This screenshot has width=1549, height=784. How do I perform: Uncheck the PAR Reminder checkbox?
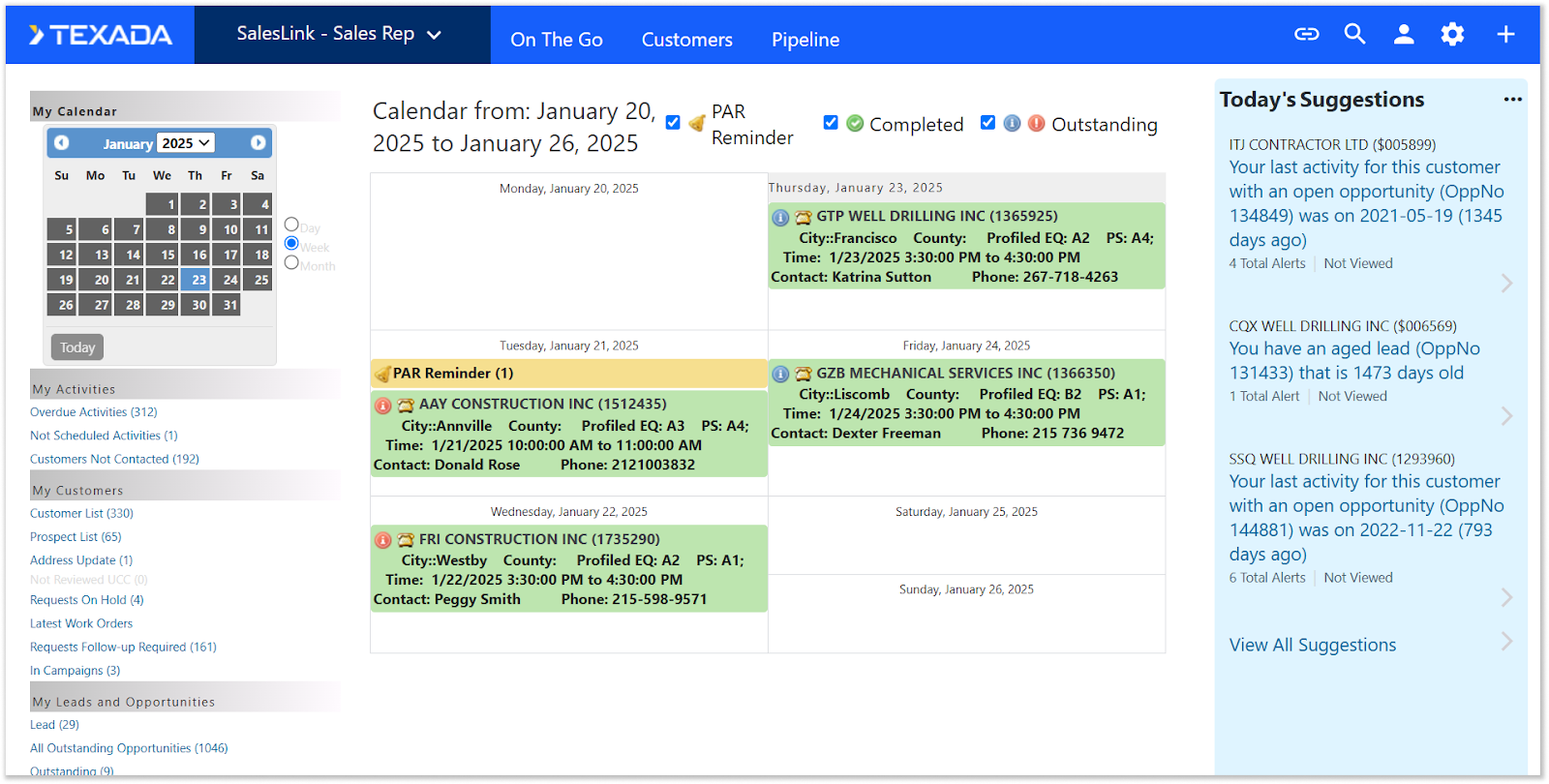[673, 123]
